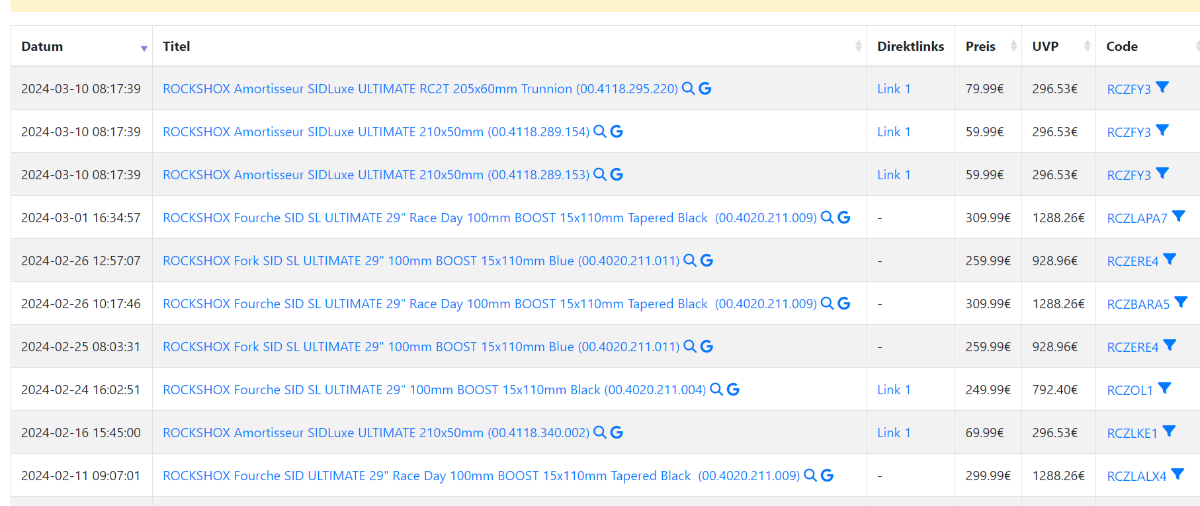Click filter icon beside code RCZBARA5

tap(1181, 302)
